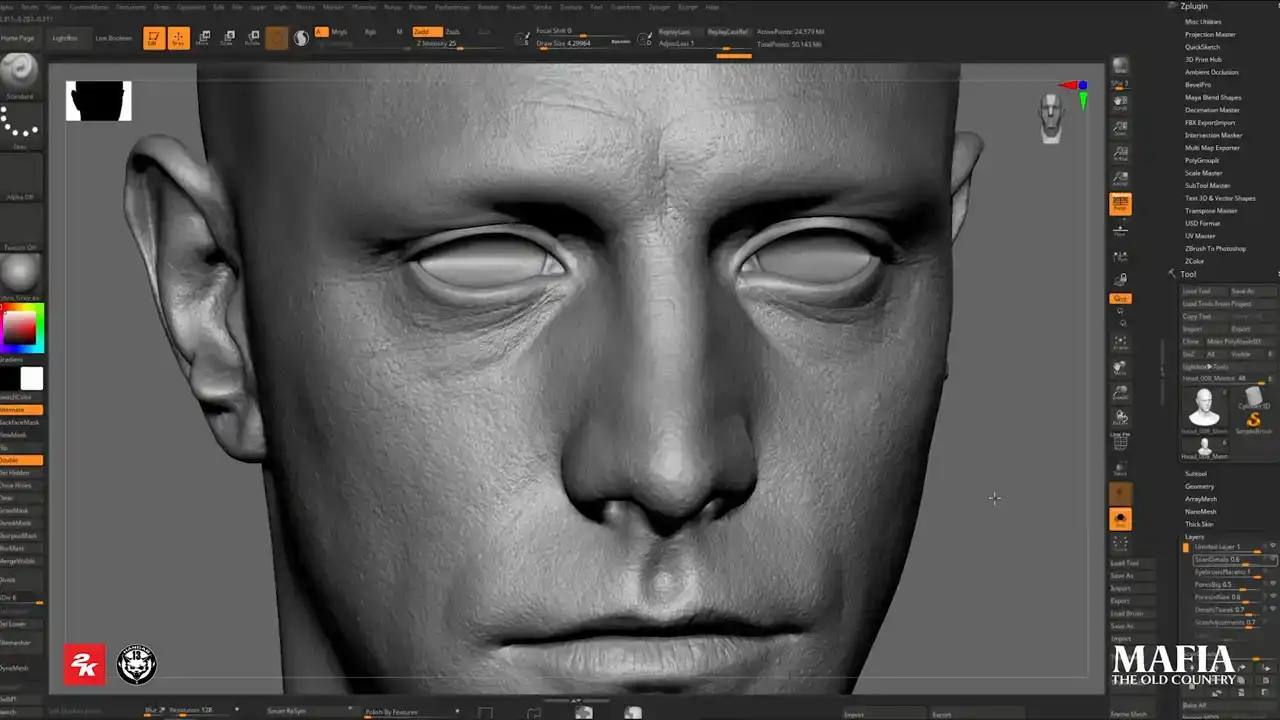Select the Move transform tool
The image size is (1280, 720).
(203, 39)
